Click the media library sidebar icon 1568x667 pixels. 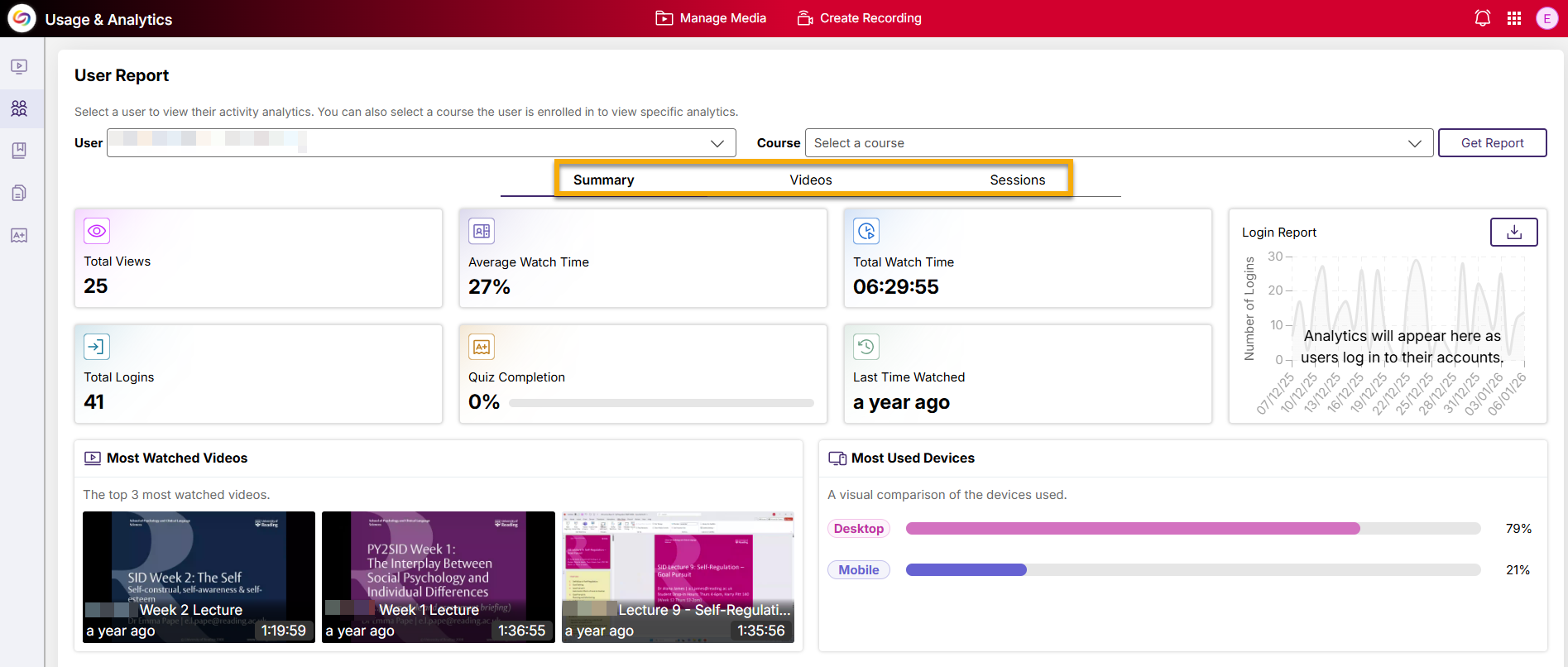(x=19, y=66)
